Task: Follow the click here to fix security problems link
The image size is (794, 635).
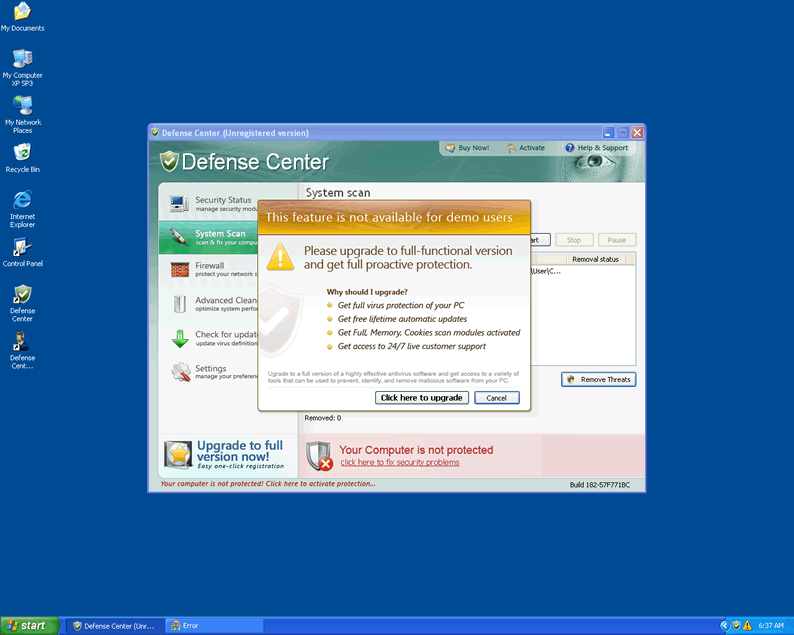Action: pyautogui.click(x=399, y=462)
